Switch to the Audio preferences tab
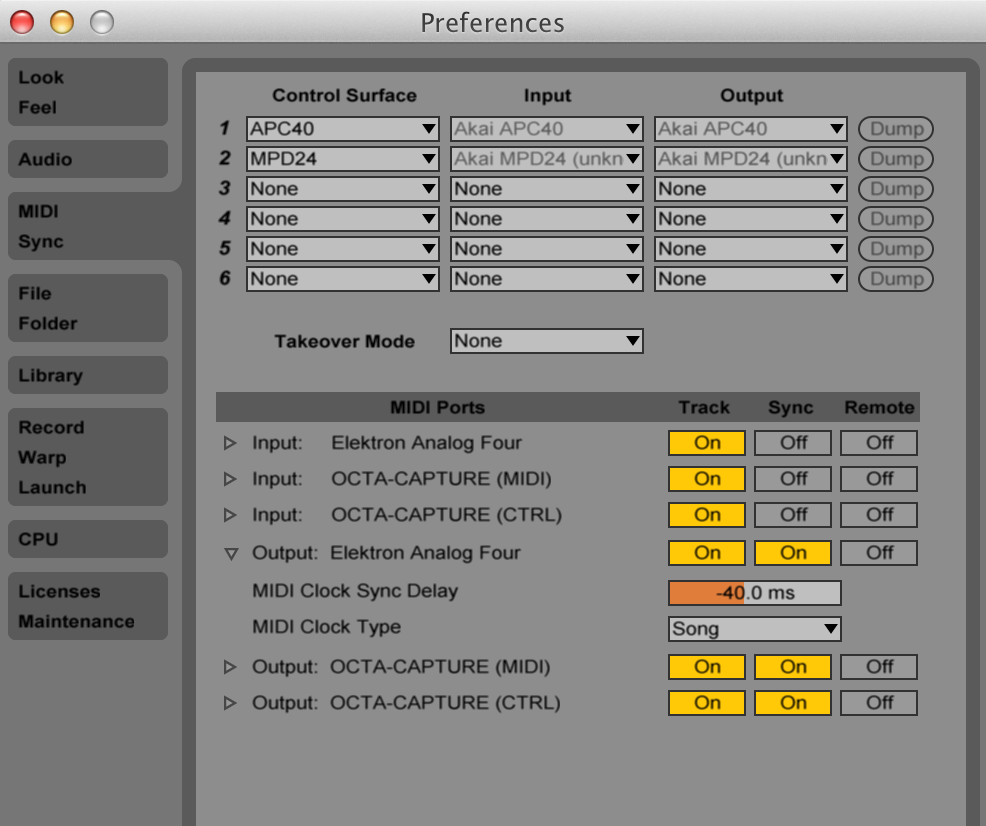986x826 pixels. 88,159
